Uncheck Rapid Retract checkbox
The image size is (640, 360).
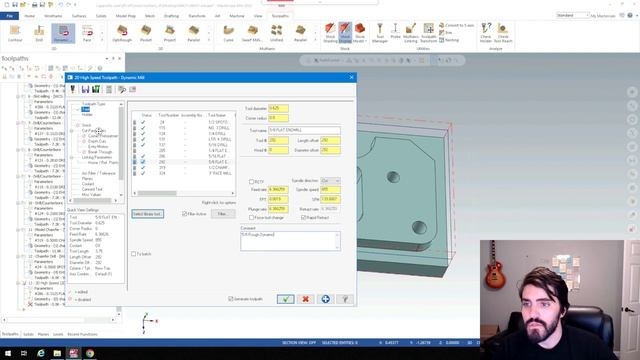coord(304,218)
